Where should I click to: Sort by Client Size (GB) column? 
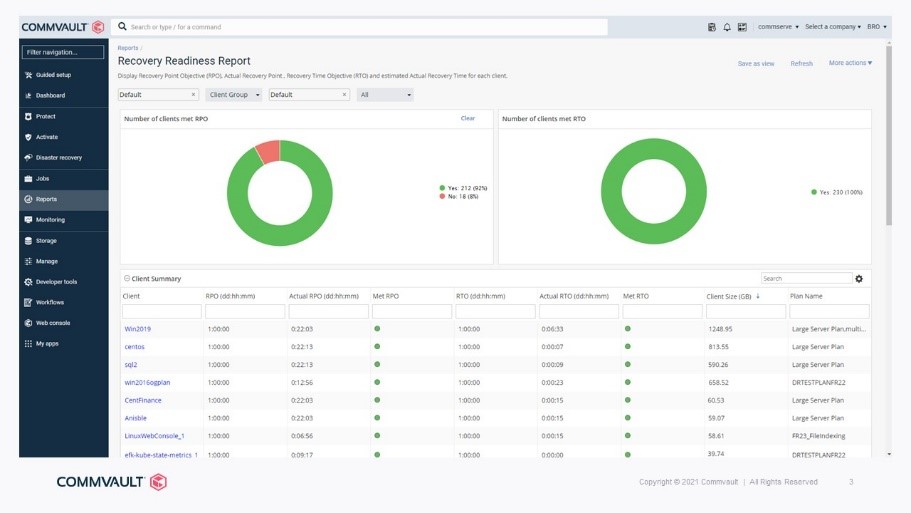point(729,296)
